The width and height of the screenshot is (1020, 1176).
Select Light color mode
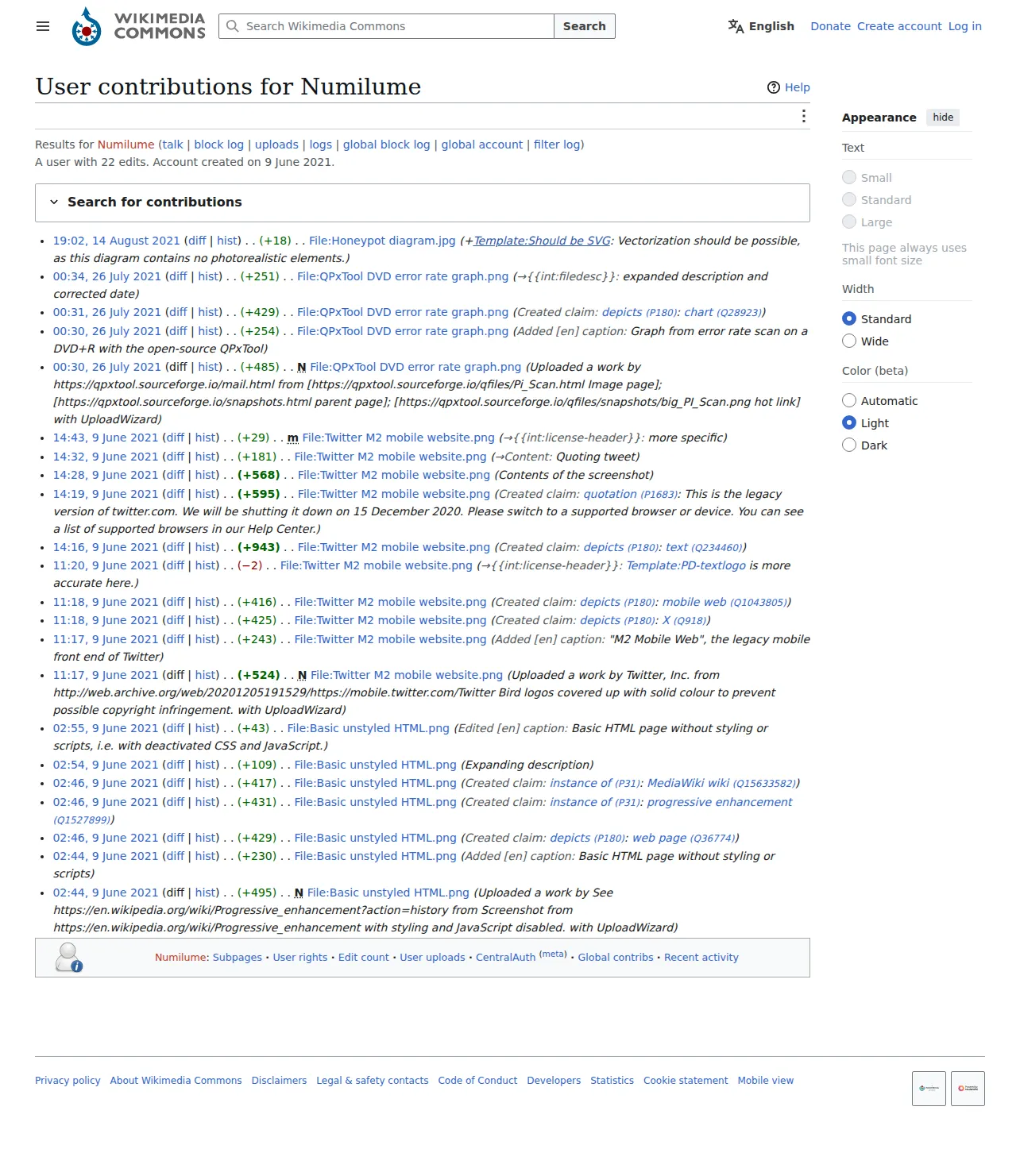[849, 422]
